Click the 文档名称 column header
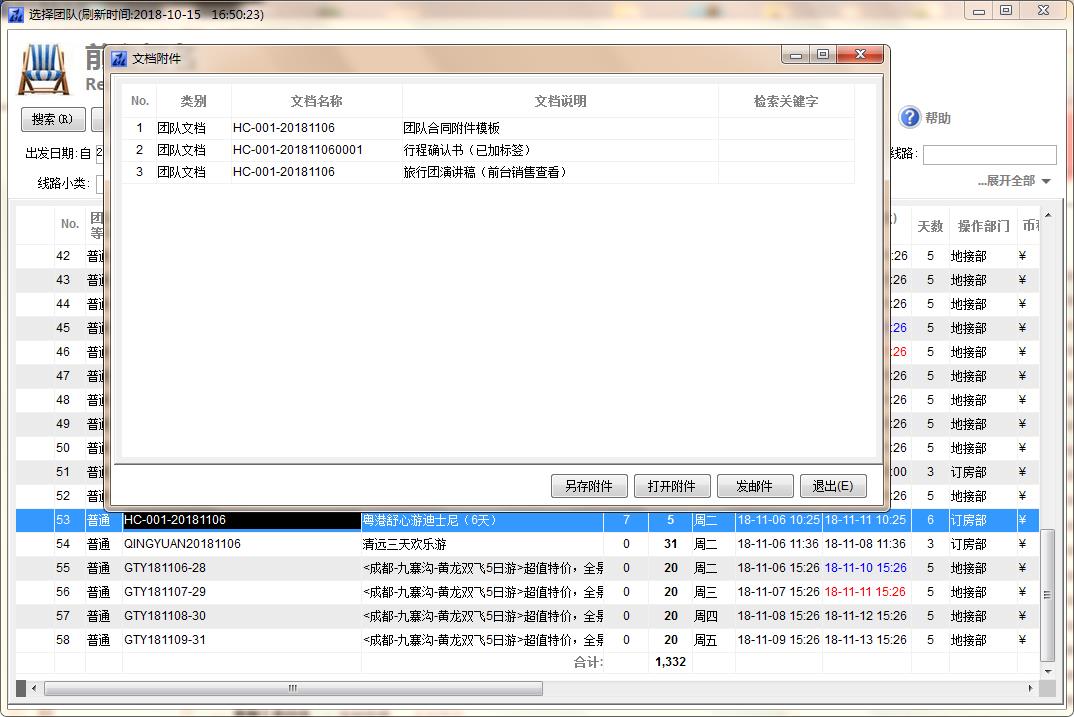This screenshot has height=717, width=1074. click(316, 101)
